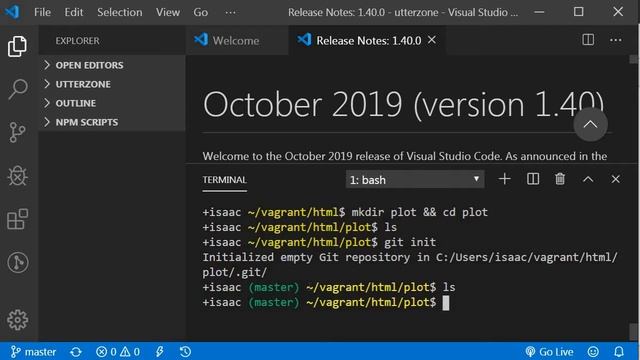Open errors and warnings count
The image size is (640, 360).
point(118,351)
